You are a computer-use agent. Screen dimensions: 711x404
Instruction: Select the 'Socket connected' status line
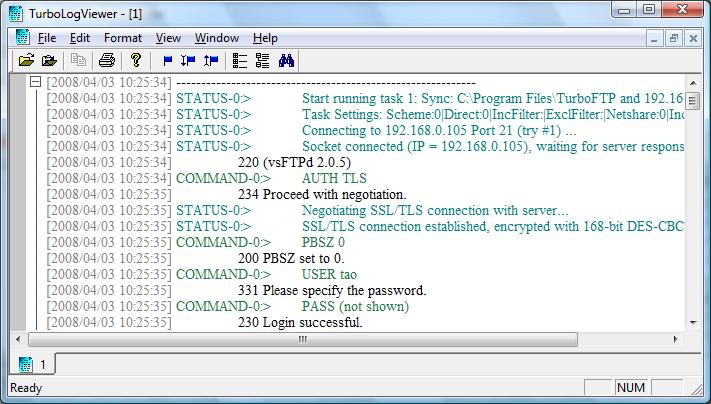(493, 146)
